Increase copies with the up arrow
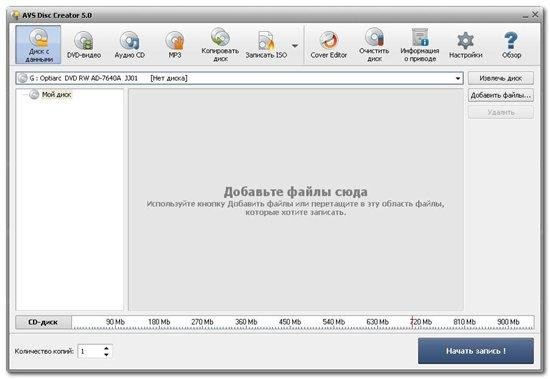 pyautogui.click(x=106, y=348)
